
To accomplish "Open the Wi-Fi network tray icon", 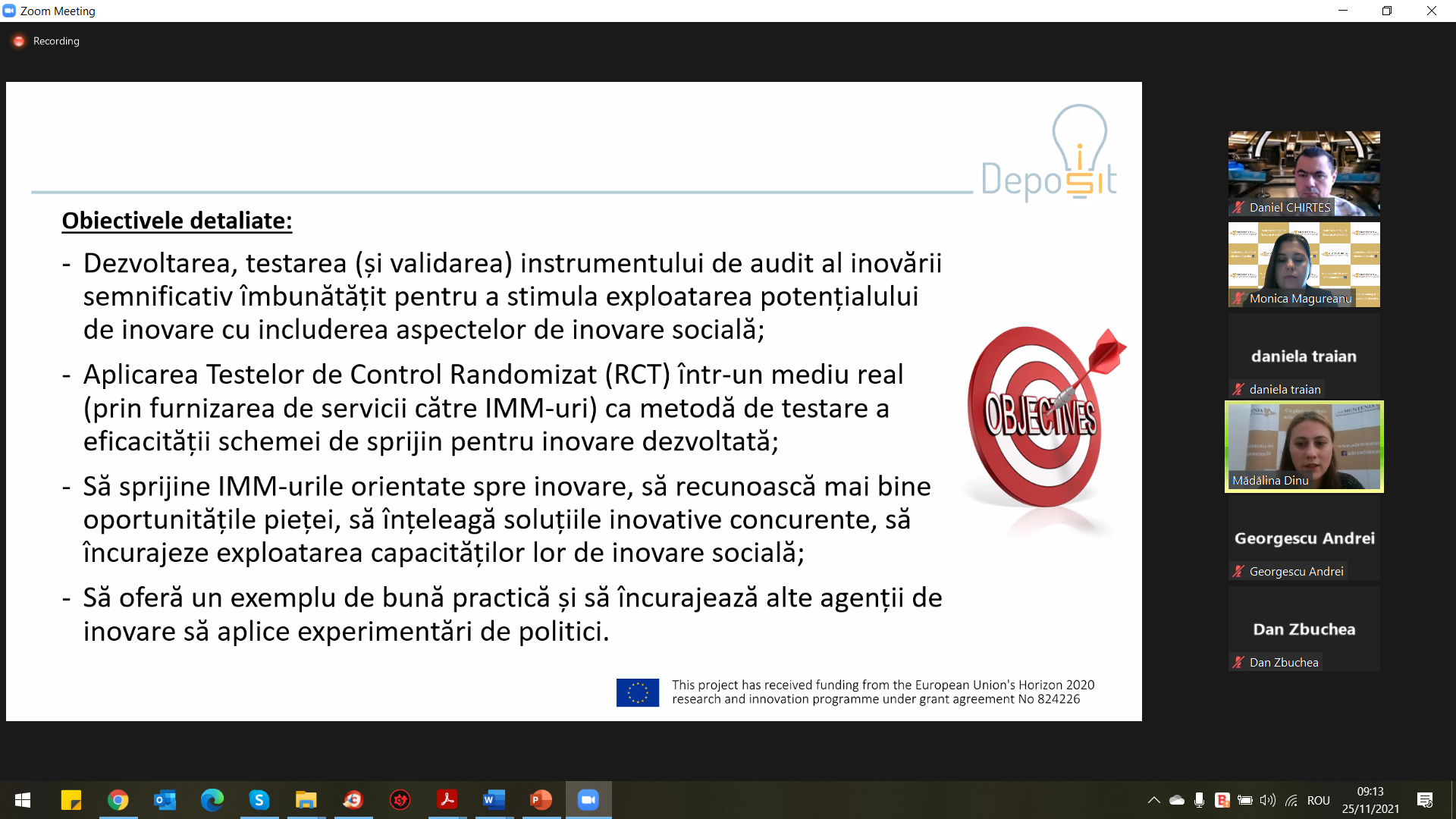I will (1291, 800).
